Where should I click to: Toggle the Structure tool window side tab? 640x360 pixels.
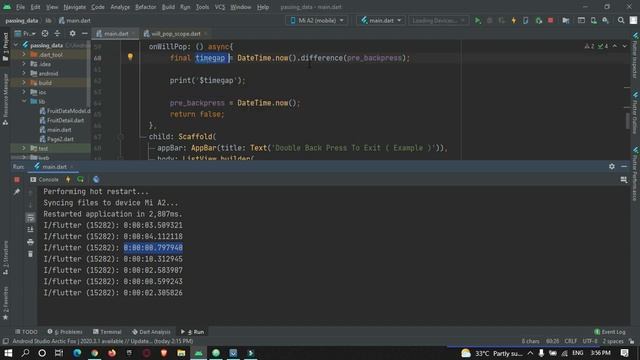[x=5, y=257]
